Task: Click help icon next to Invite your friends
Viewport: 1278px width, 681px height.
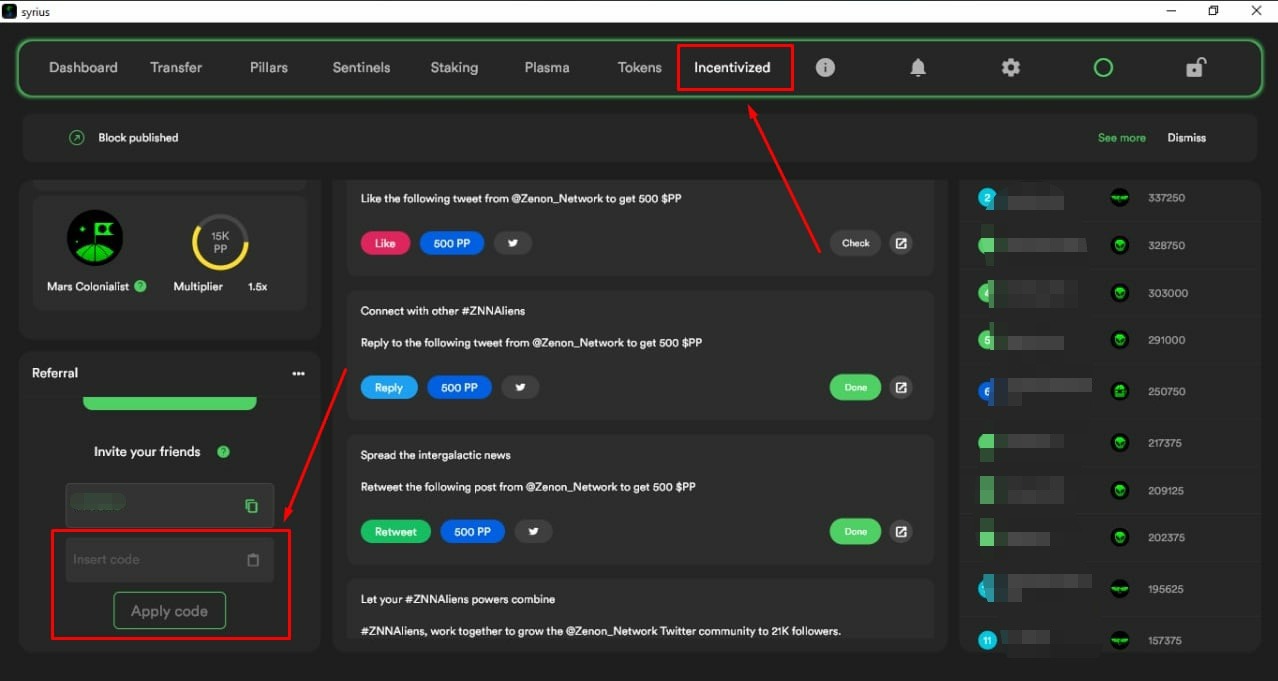Action: (x=223, y=452)
